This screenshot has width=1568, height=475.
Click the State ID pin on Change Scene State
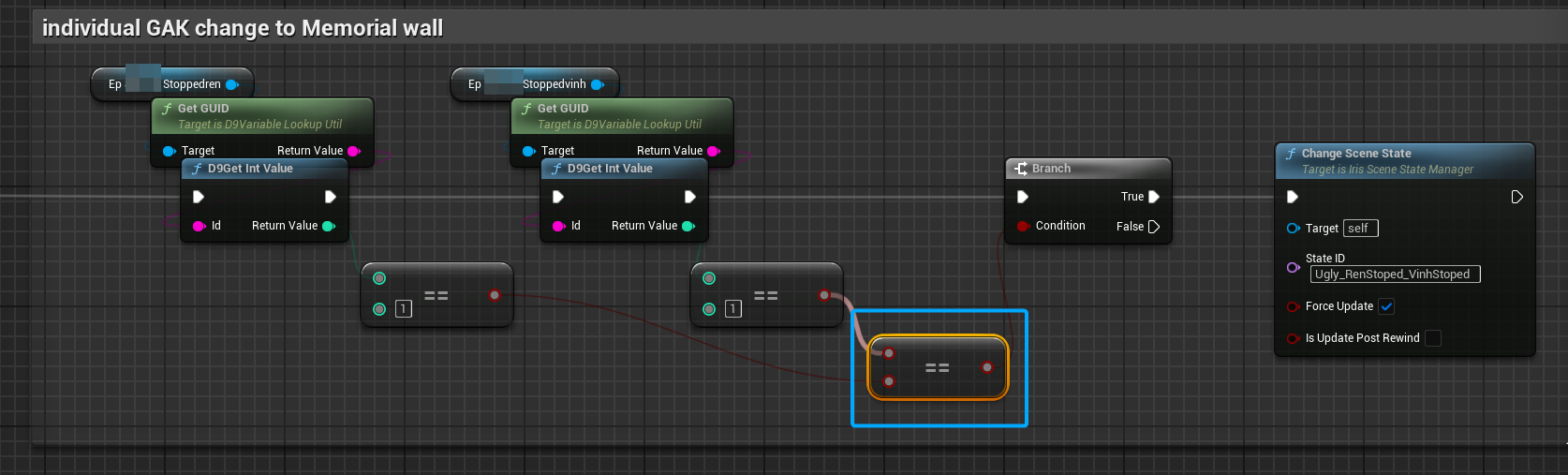point(1294,267)
